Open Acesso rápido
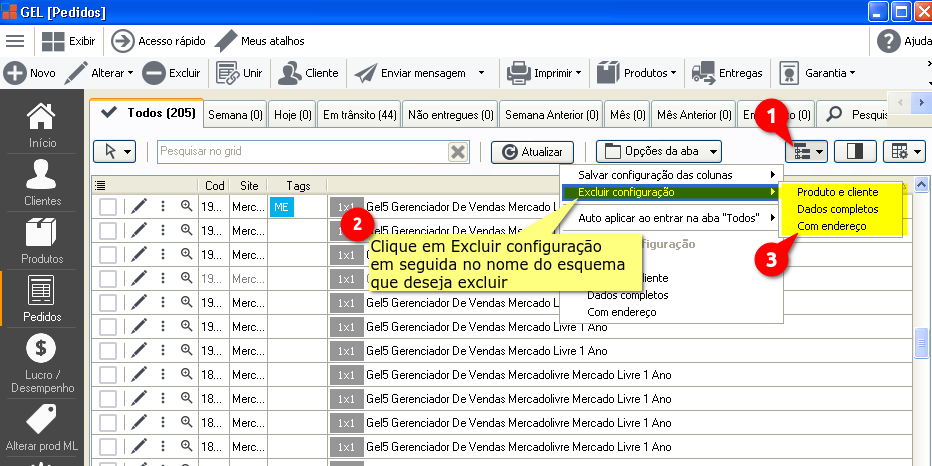The height and width of the screenshot is (466, 932). tap(158, 41)
